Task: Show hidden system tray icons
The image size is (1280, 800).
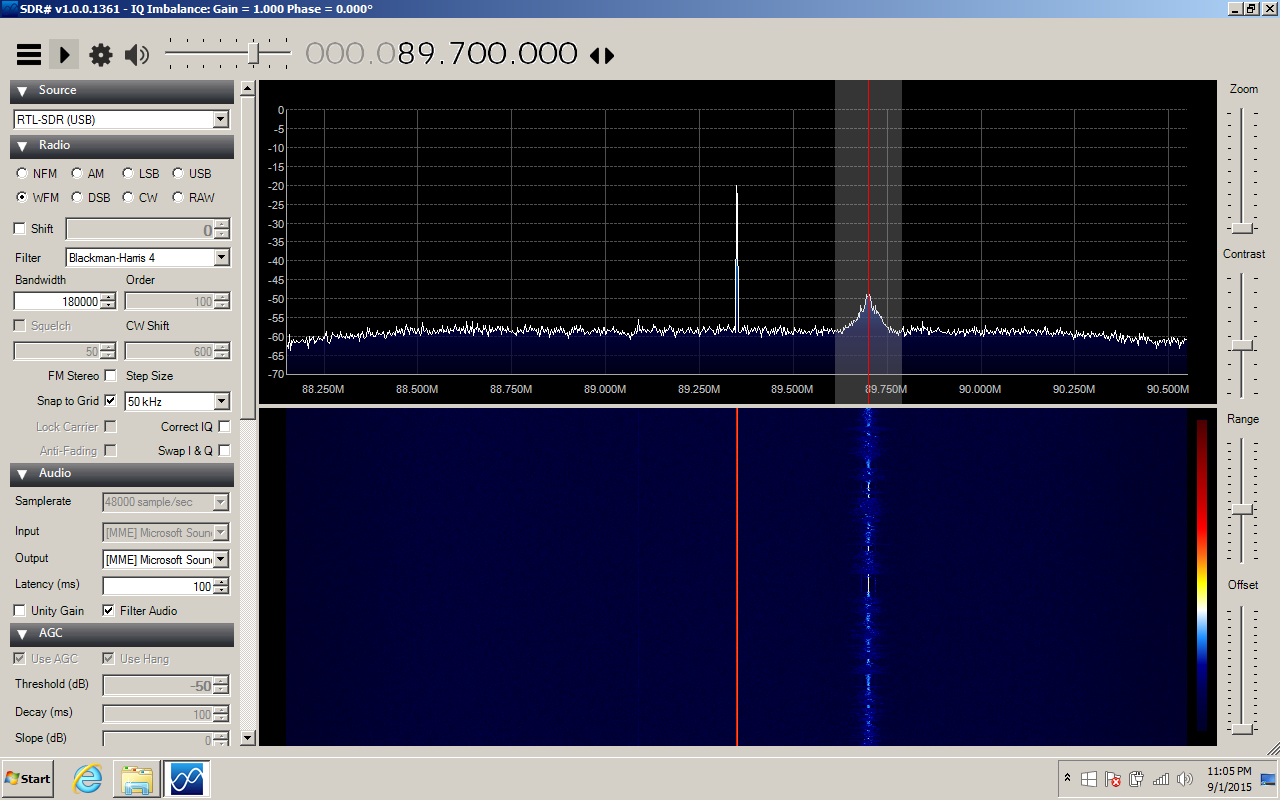Action: tap(1067, 778)
